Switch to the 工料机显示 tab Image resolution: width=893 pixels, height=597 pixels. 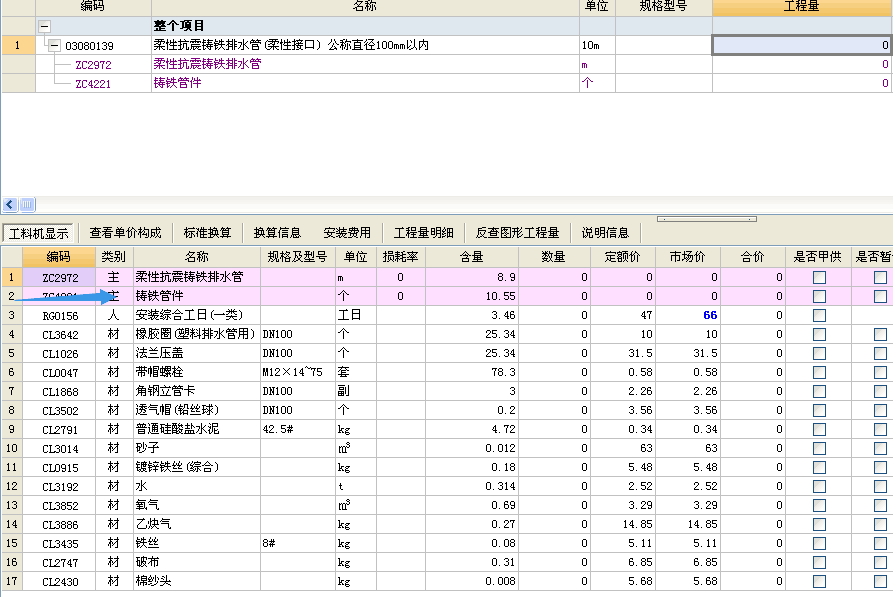pos(39,233)
